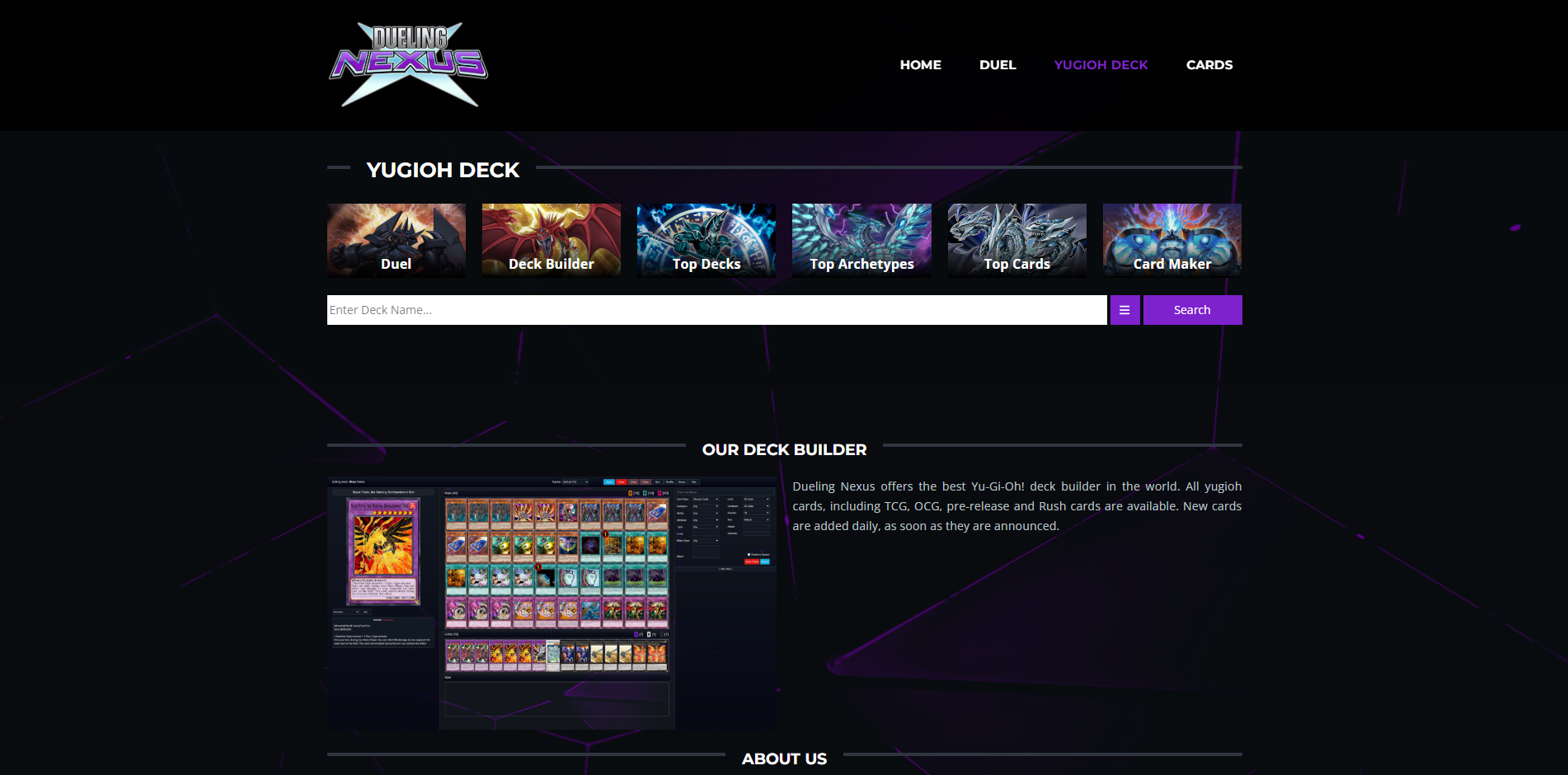Browse the Top Archetypes tile
Image resolution: width=1568 pixels, height=775 pixels.
861,240
